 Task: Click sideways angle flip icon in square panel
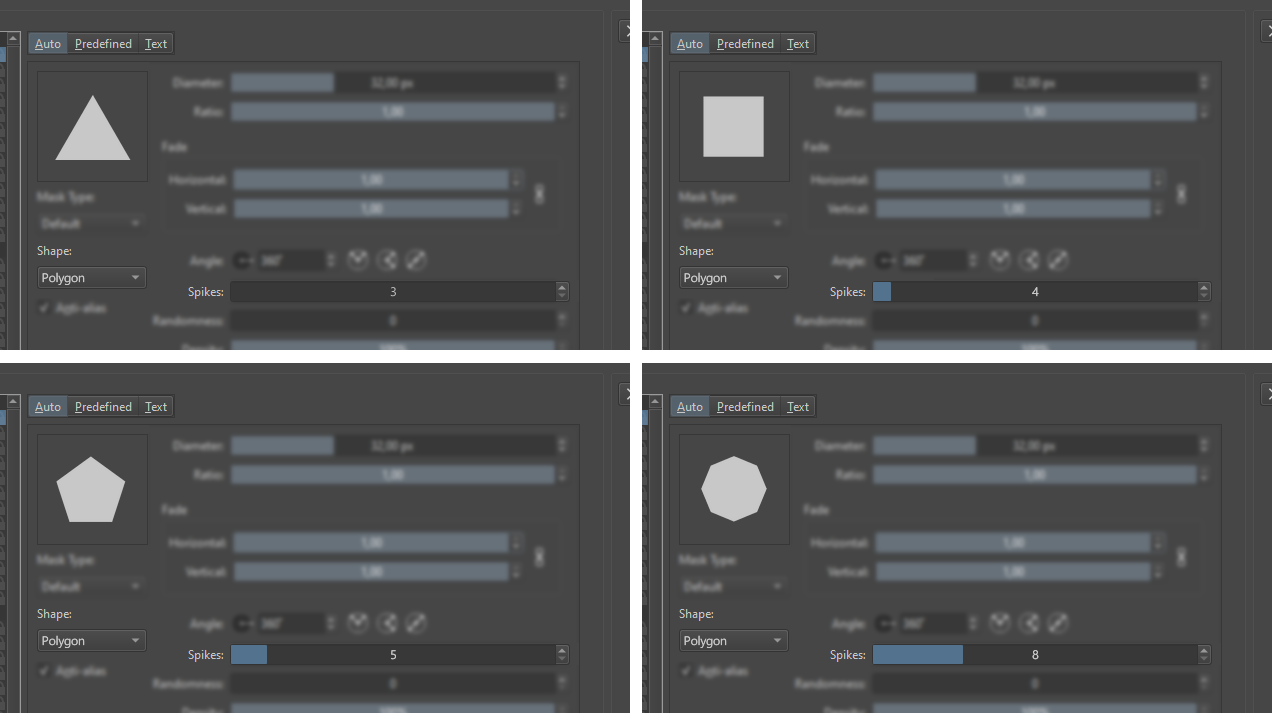(x=1030, y=260)
